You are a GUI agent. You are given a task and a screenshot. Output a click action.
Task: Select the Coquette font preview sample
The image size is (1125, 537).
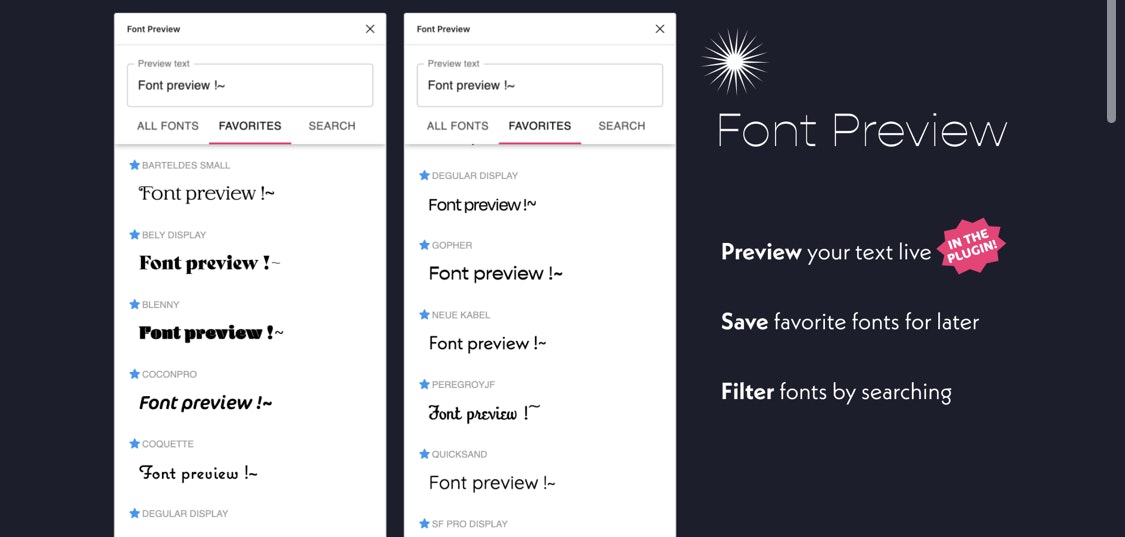coord(198,473)
